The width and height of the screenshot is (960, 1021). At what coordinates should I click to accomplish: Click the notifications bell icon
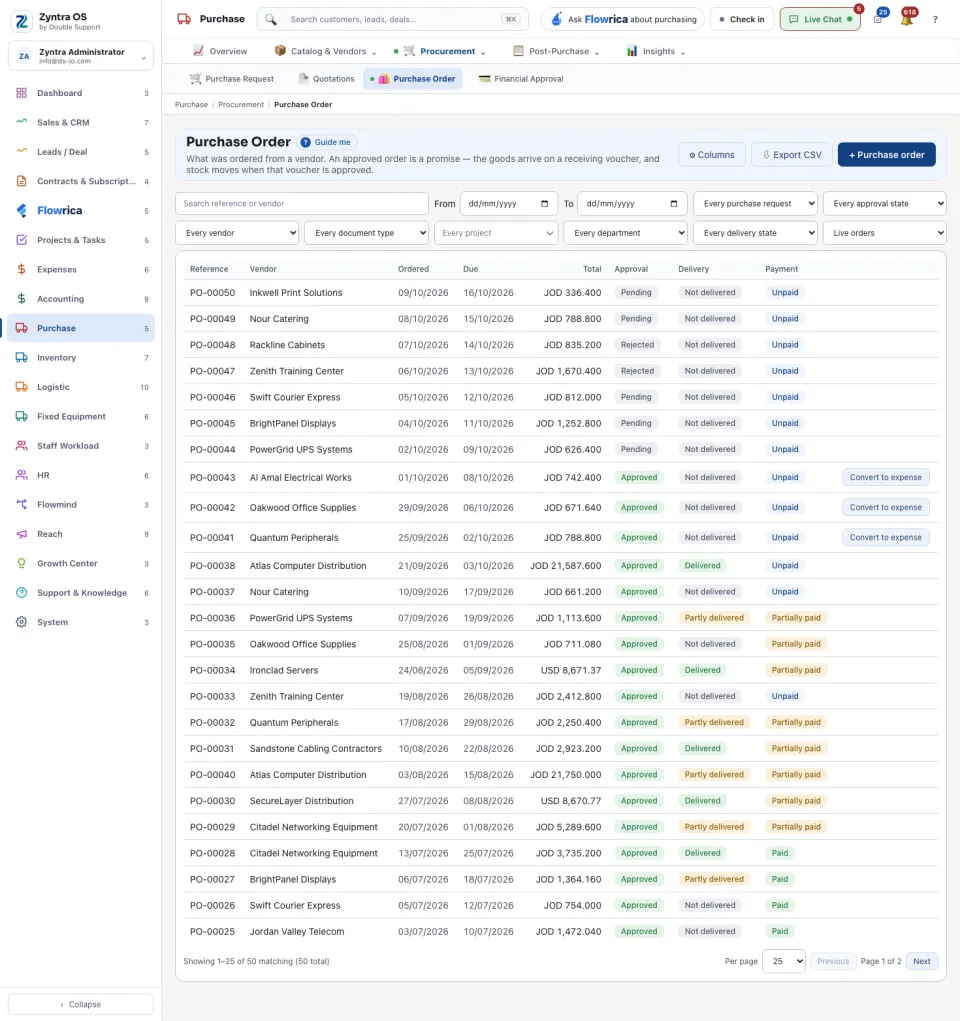pyautogui.click(x=906, y=19)
